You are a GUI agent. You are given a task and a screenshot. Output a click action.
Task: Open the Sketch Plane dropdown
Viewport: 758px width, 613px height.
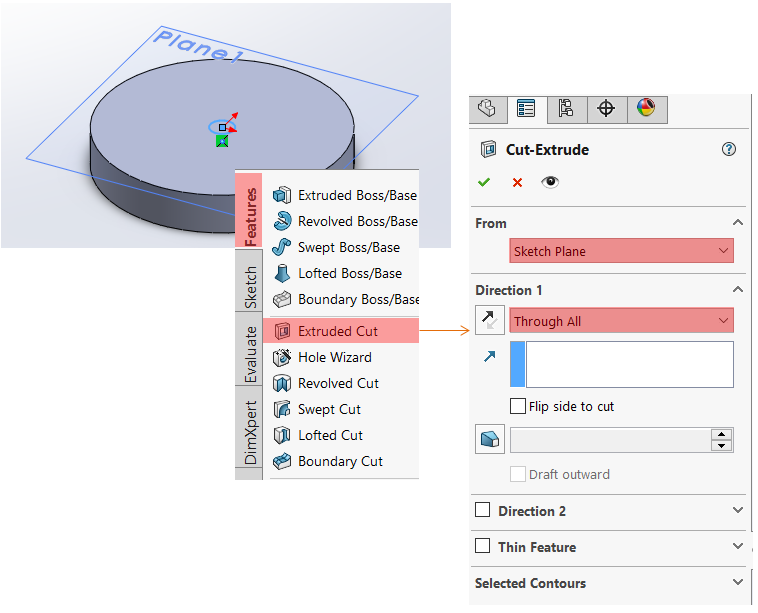pos(621,251)
